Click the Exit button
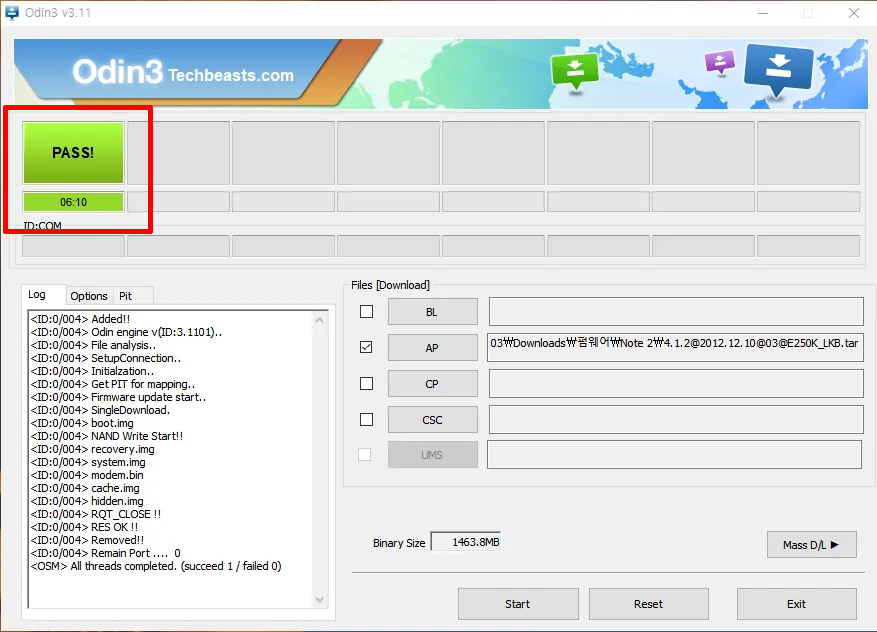The height and width of the screenshot is (632, 877). click(x=796, y=604)
